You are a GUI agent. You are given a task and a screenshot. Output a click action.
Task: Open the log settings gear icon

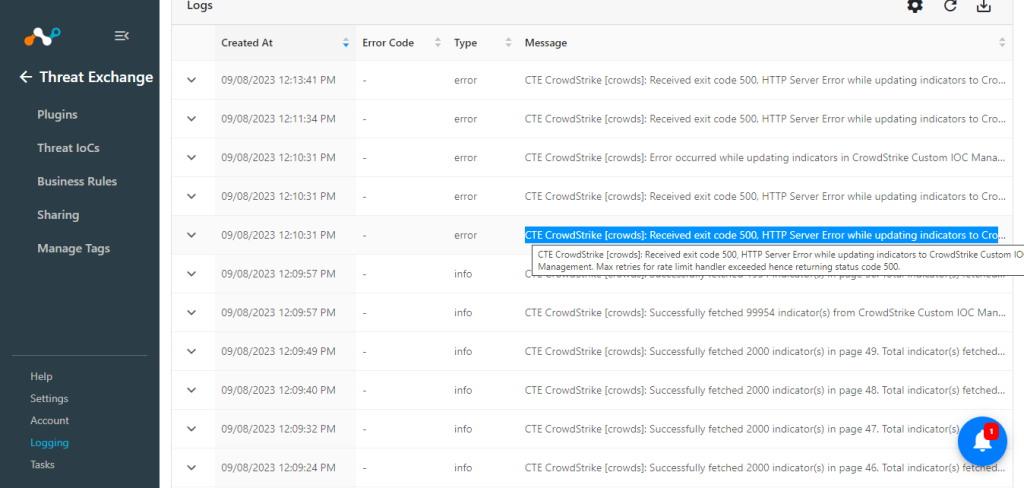pos(916,7)
